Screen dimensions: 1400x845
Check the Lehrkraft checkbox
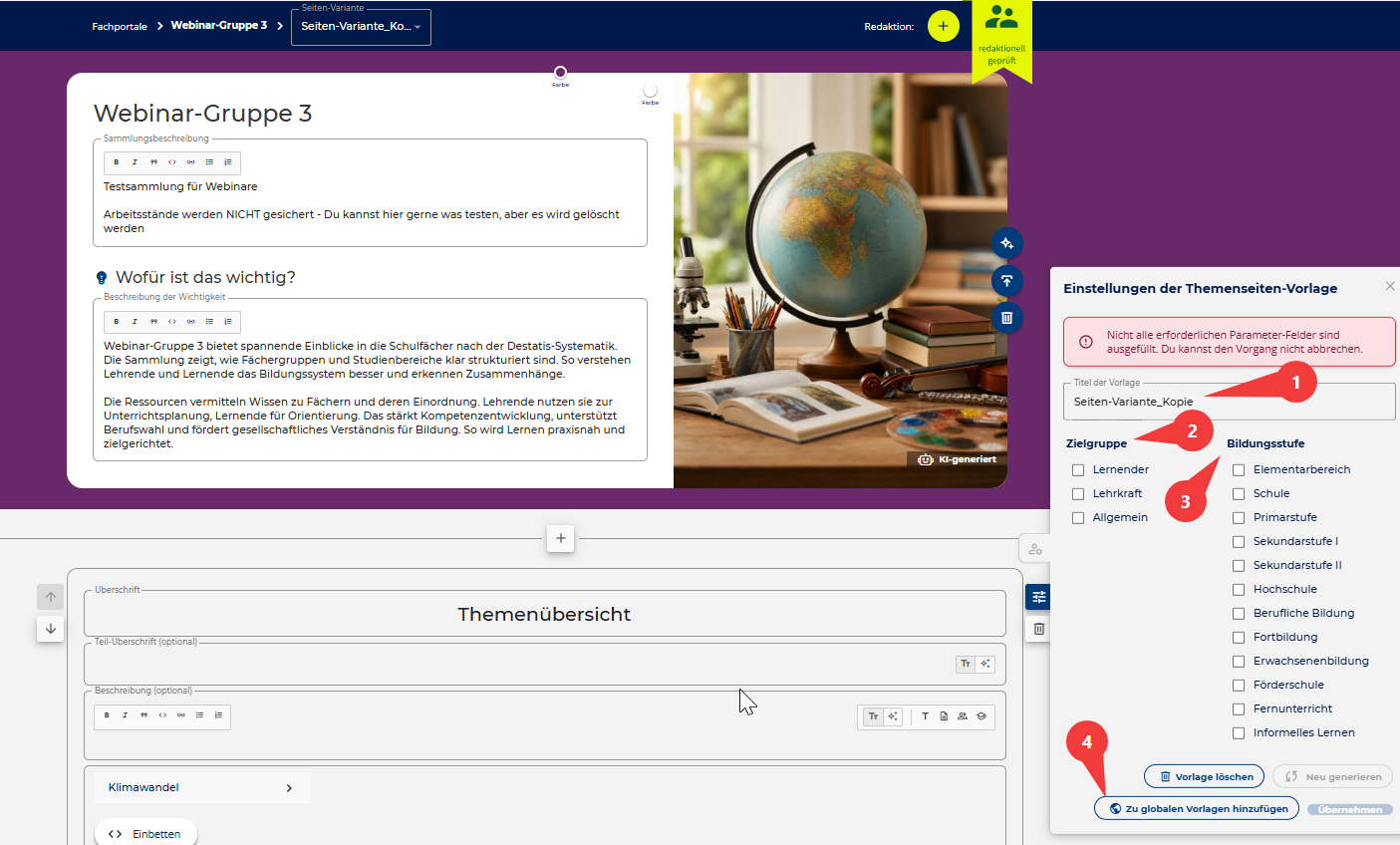tap(1078, 493)
